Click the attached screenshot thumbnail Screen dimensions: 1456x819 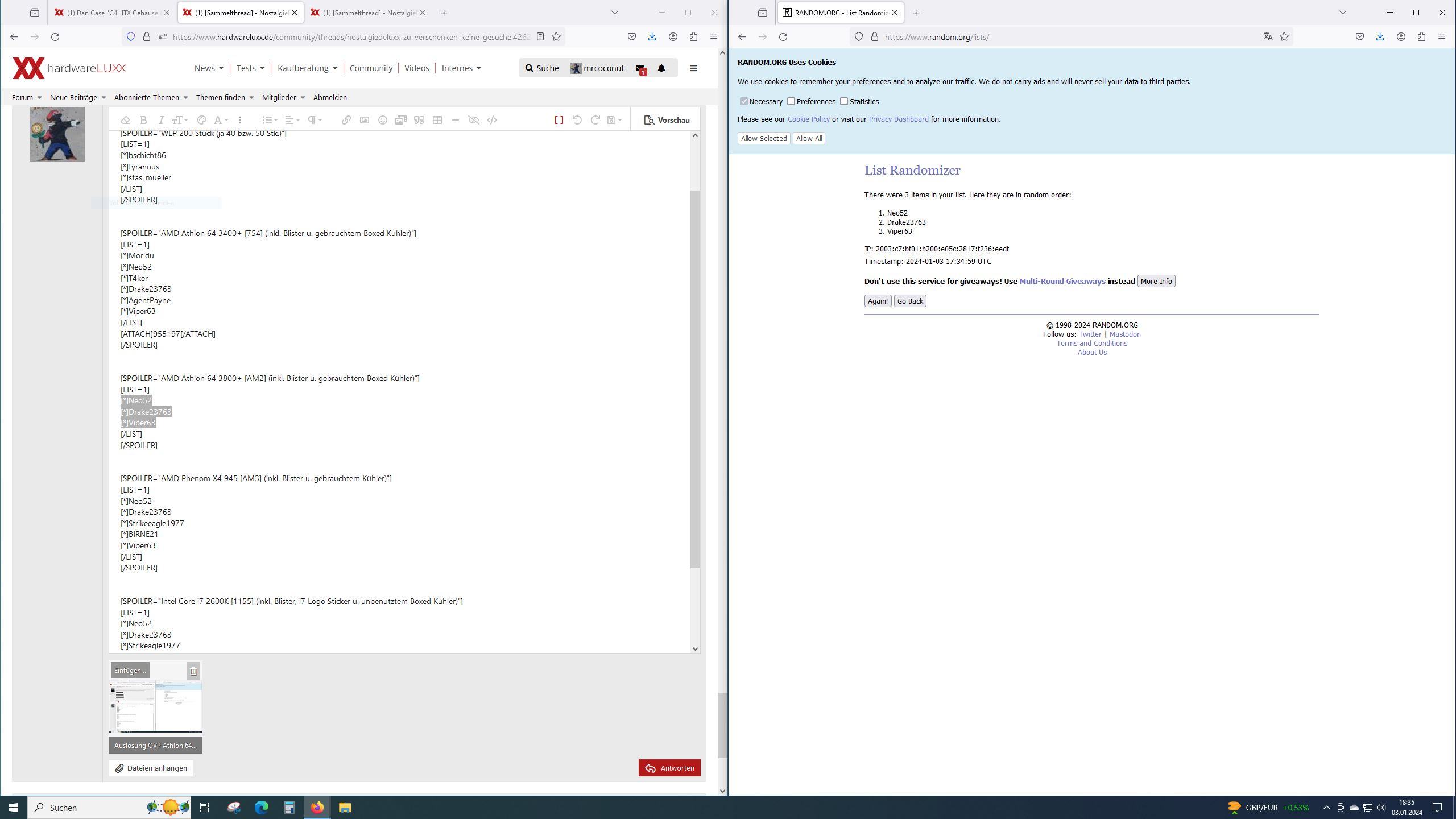click(x=155, y=706)
